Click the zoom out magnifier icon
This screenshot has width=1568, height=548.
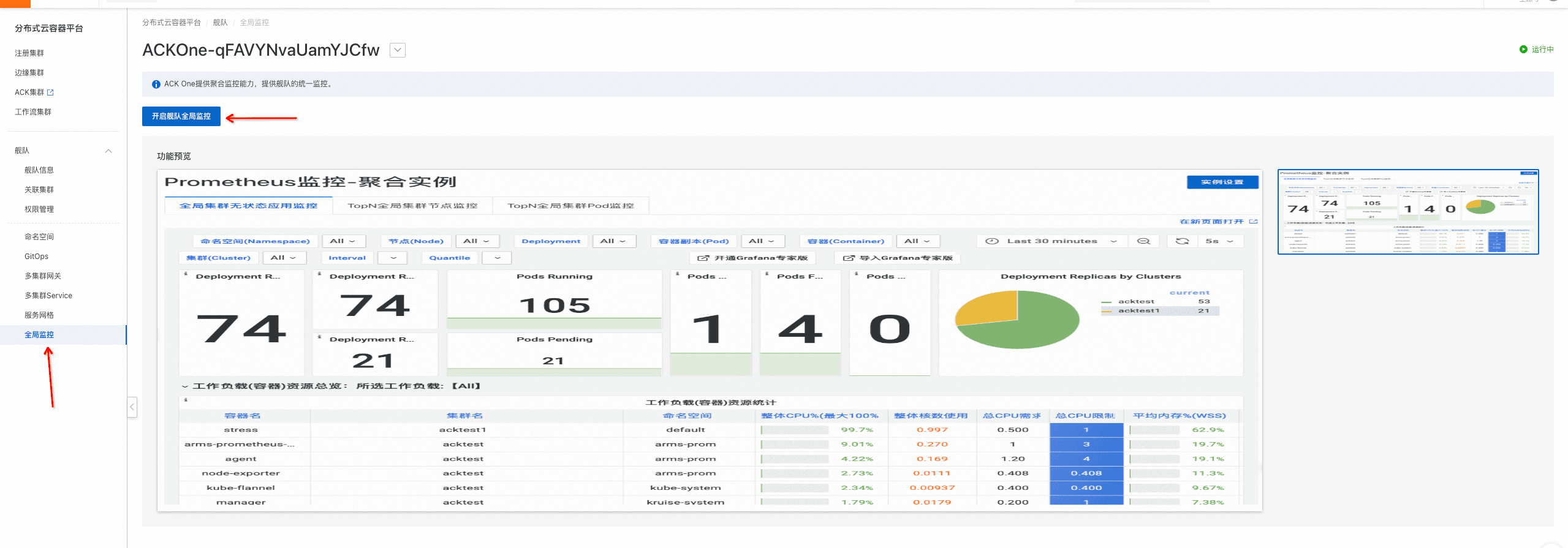coord(1143,241)
